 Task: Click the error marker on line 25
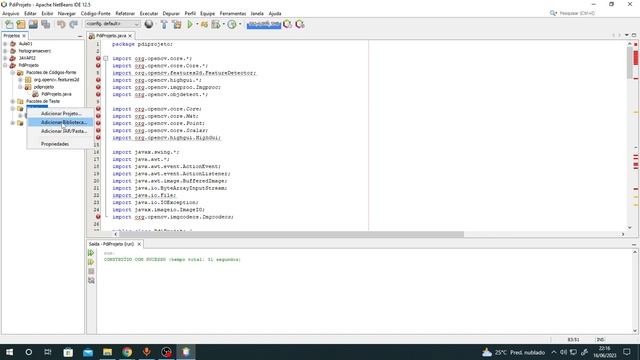(98, 217)
